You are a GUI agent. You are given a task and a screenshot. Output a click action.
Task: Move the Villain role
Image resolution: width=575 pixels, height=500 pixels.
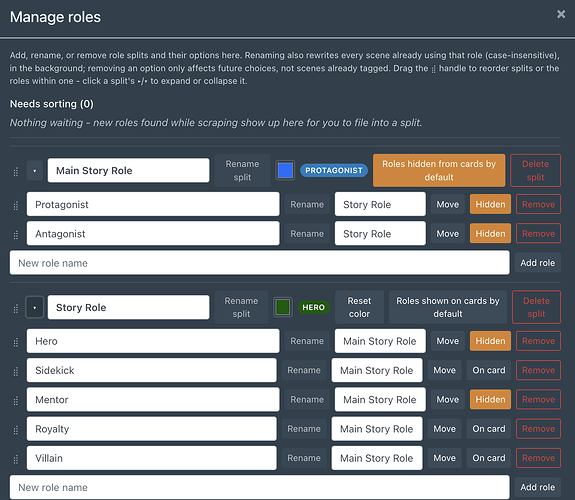[444, 458]
